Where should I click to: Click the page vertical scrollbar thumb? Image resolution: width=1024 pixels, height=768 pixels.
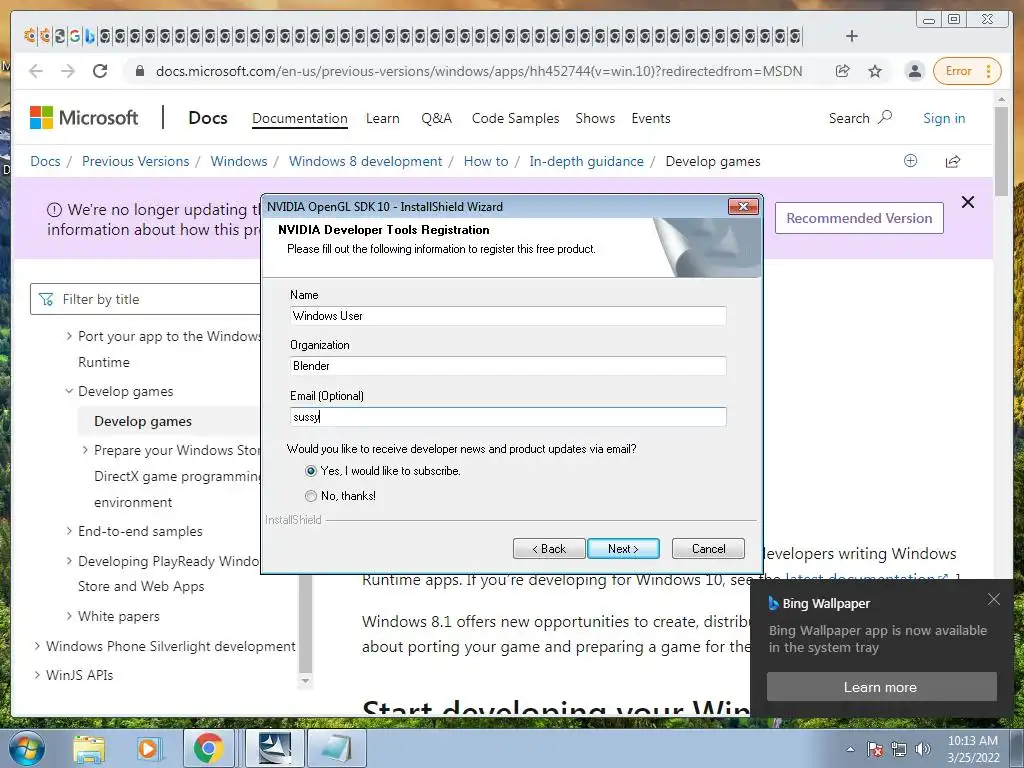tap(1001, 152)
